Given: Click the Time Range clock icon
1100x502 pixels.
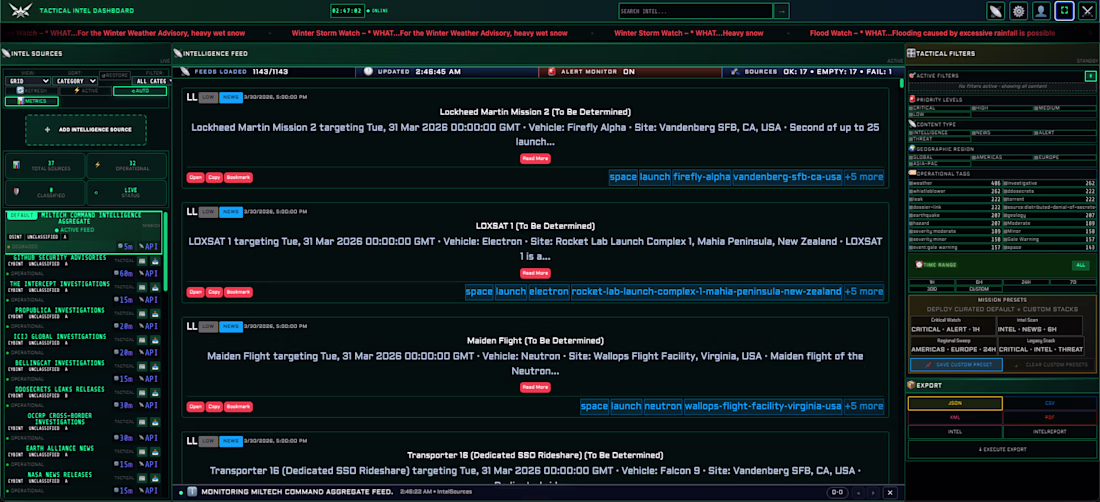Looking at the screenshot, I should (x=920, y=264).
